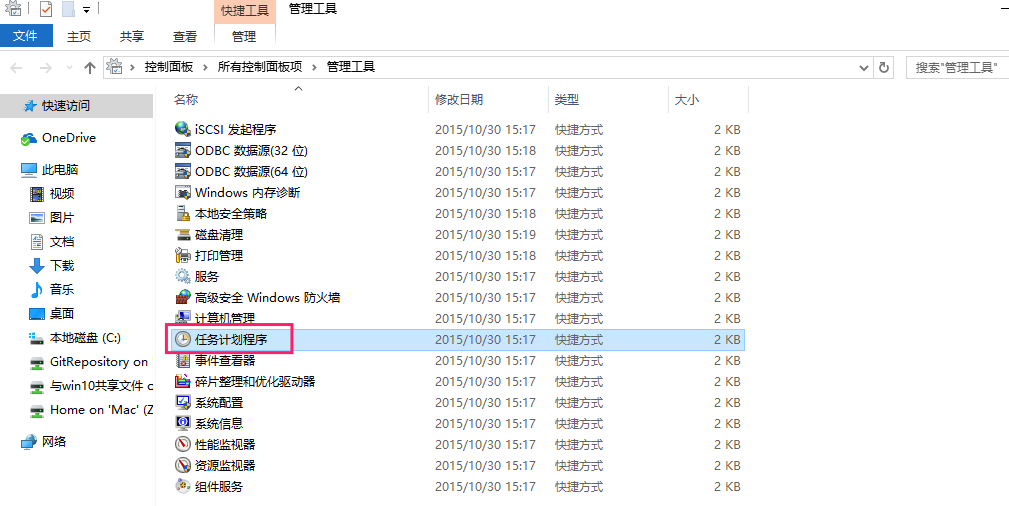Open 下载 folder in navigation pane
1009x506 pixels.
(x=62, y=265)
